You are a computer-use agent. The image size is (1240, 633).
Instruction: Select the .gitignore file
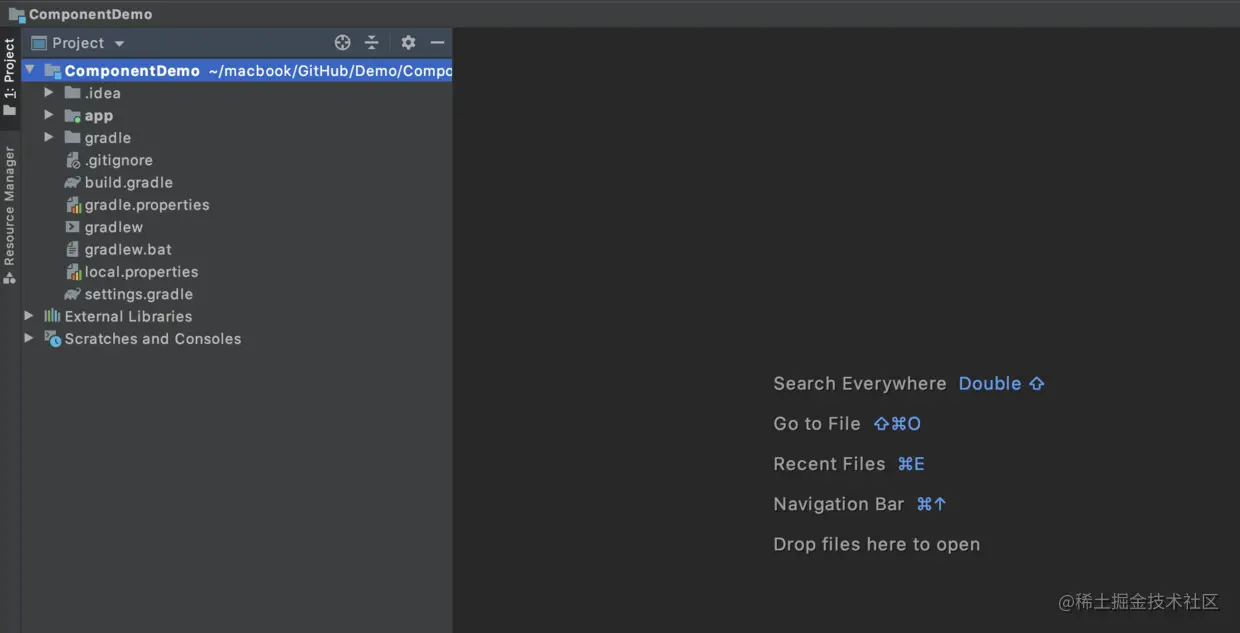pos(118,160)
